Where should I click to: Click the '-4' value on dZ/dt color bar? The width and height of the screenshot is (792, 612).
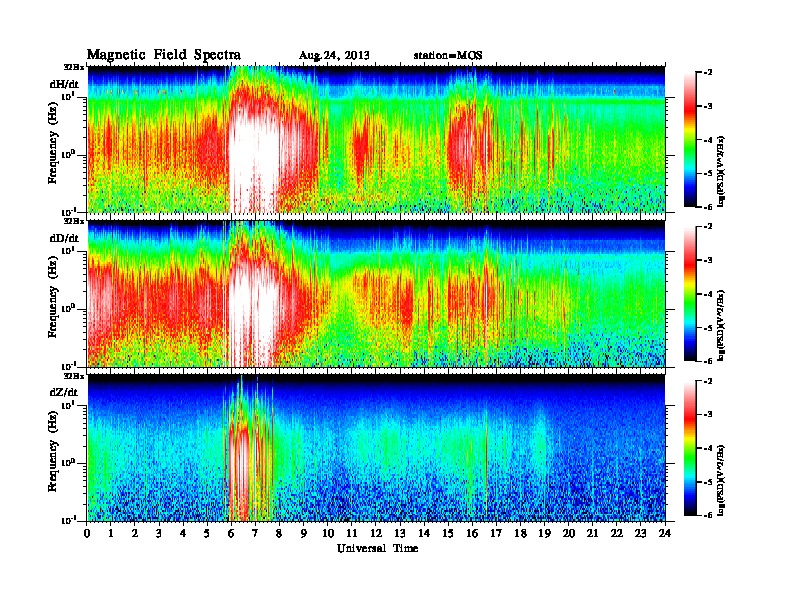pyautogui.click(x=708, y=448)
